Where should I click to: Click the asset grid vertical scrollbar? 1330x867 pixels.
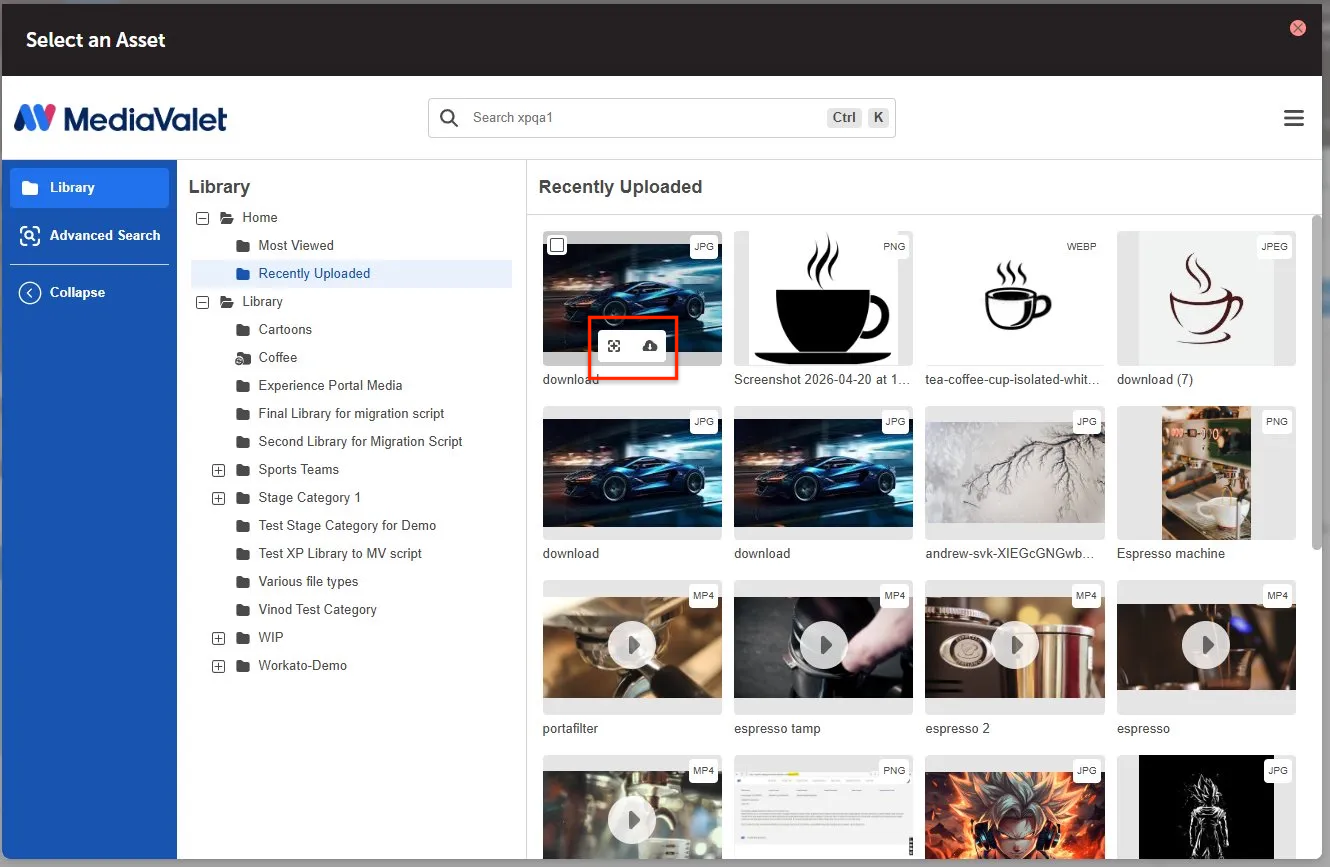[x=1316, y=380]
